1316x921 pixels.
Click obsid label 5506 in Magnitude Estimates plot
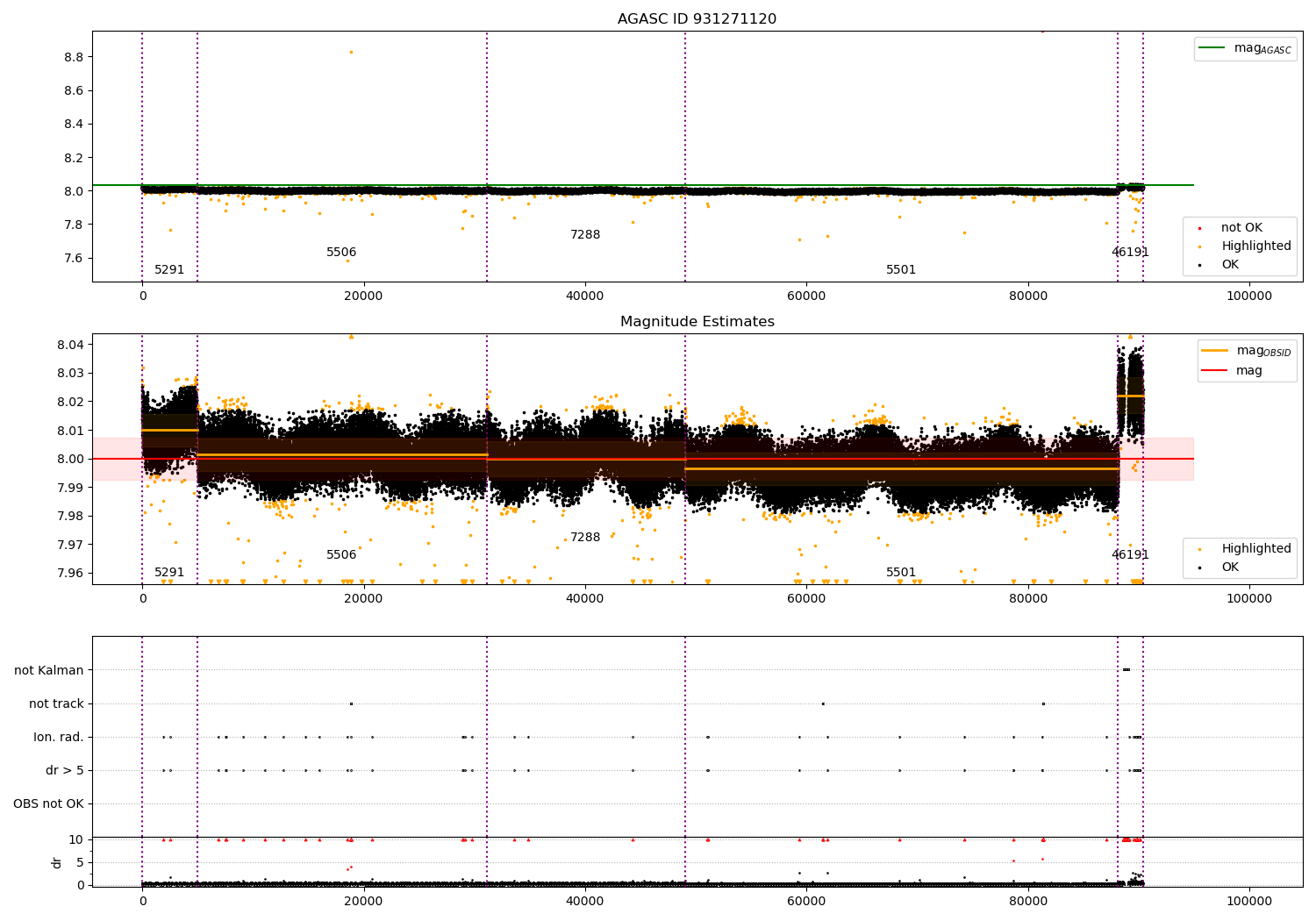[341, 555]
